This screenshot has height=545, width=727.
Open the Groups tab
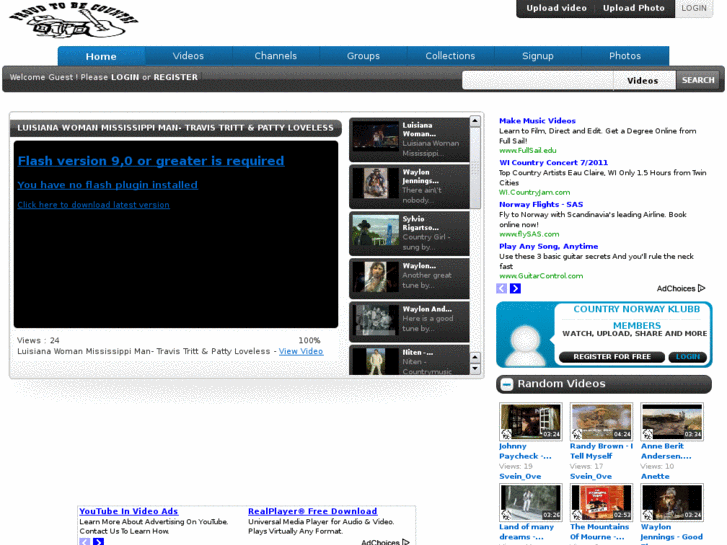point(363,56)
